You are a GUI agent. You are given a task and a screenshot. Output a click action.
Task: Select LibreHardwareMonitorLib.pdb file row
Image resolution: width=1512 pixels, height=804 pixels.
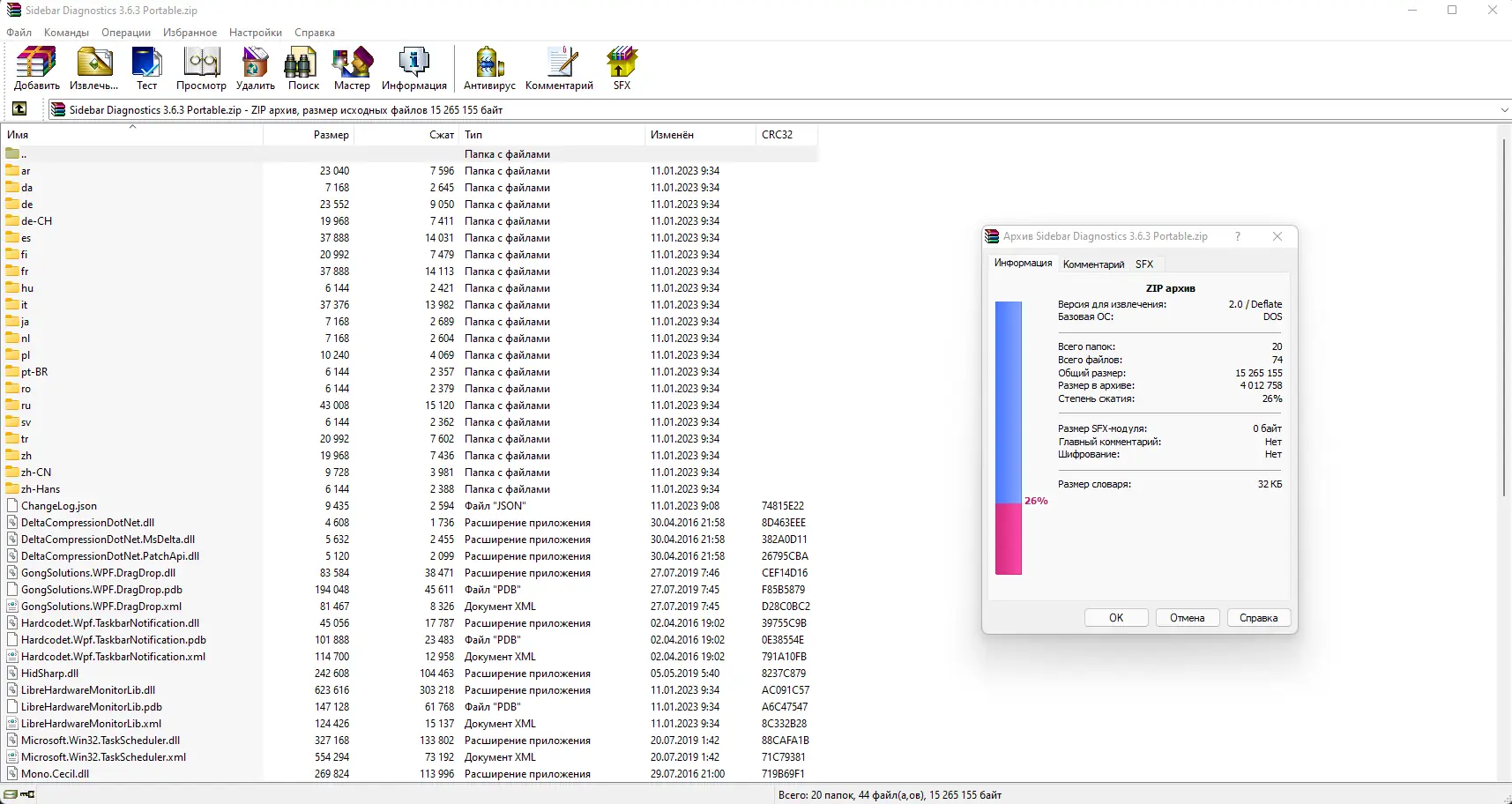click(409, 707)
